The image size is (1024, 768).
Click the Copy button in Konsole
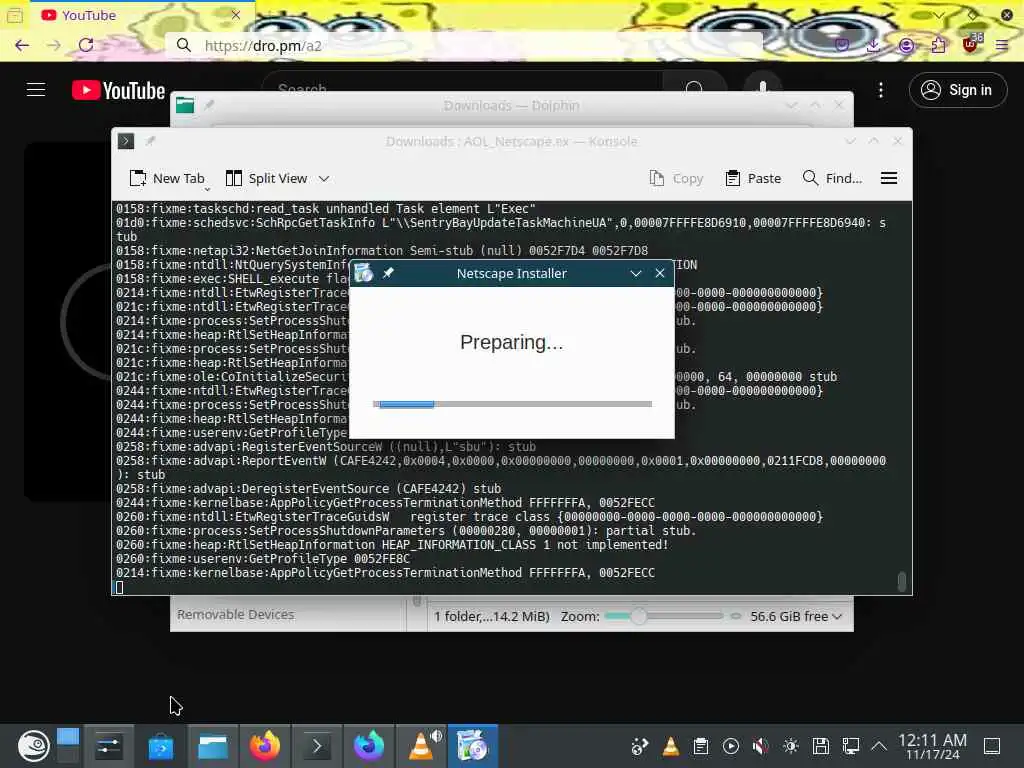(x=676, y=178)
